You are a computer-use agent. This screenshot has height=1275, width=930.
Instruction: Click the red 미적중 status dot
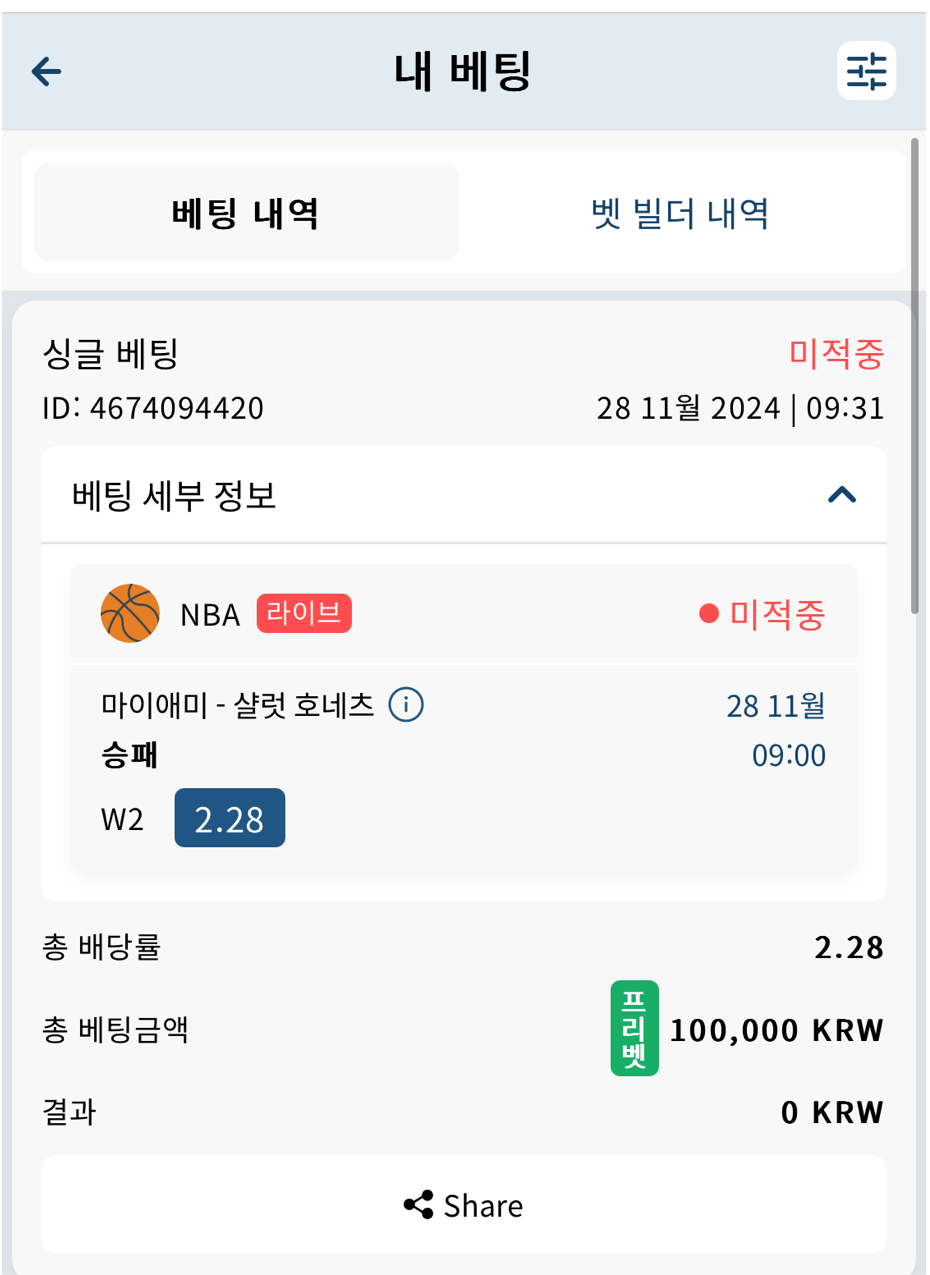coord(709,614)
